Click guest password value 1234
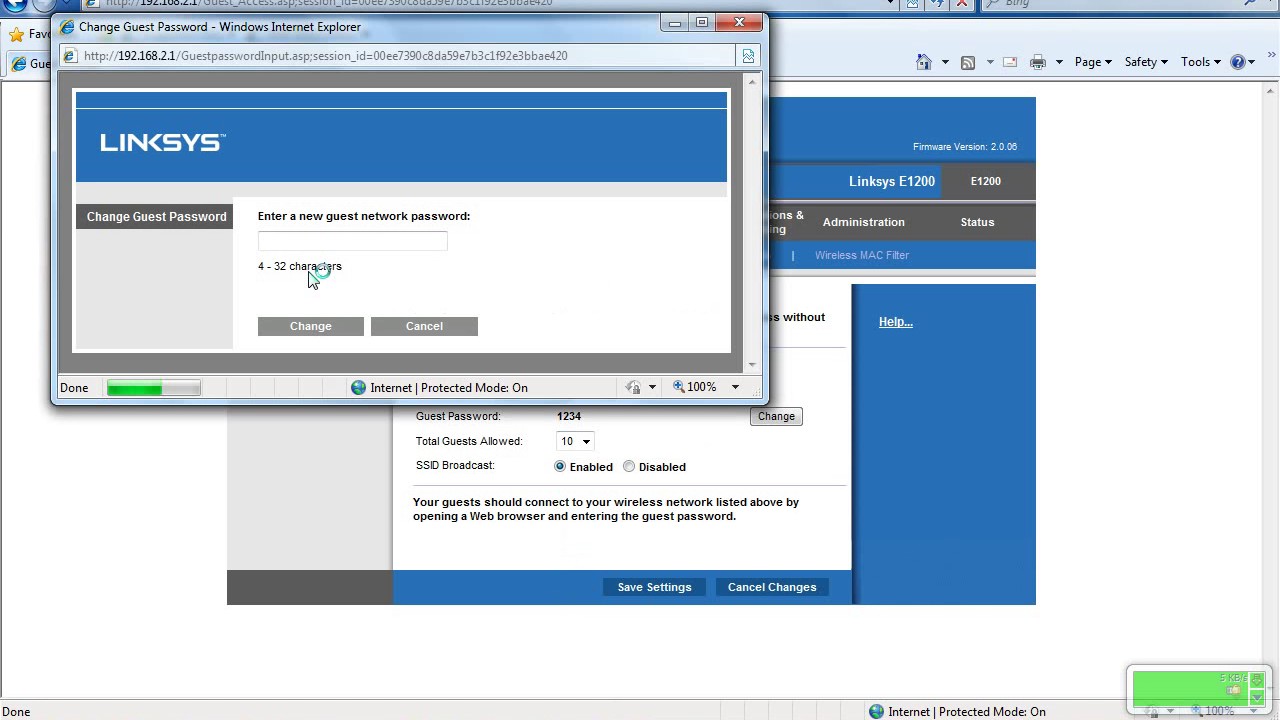The width and height of the screenshot is (1280, 720). coord(569,416)
